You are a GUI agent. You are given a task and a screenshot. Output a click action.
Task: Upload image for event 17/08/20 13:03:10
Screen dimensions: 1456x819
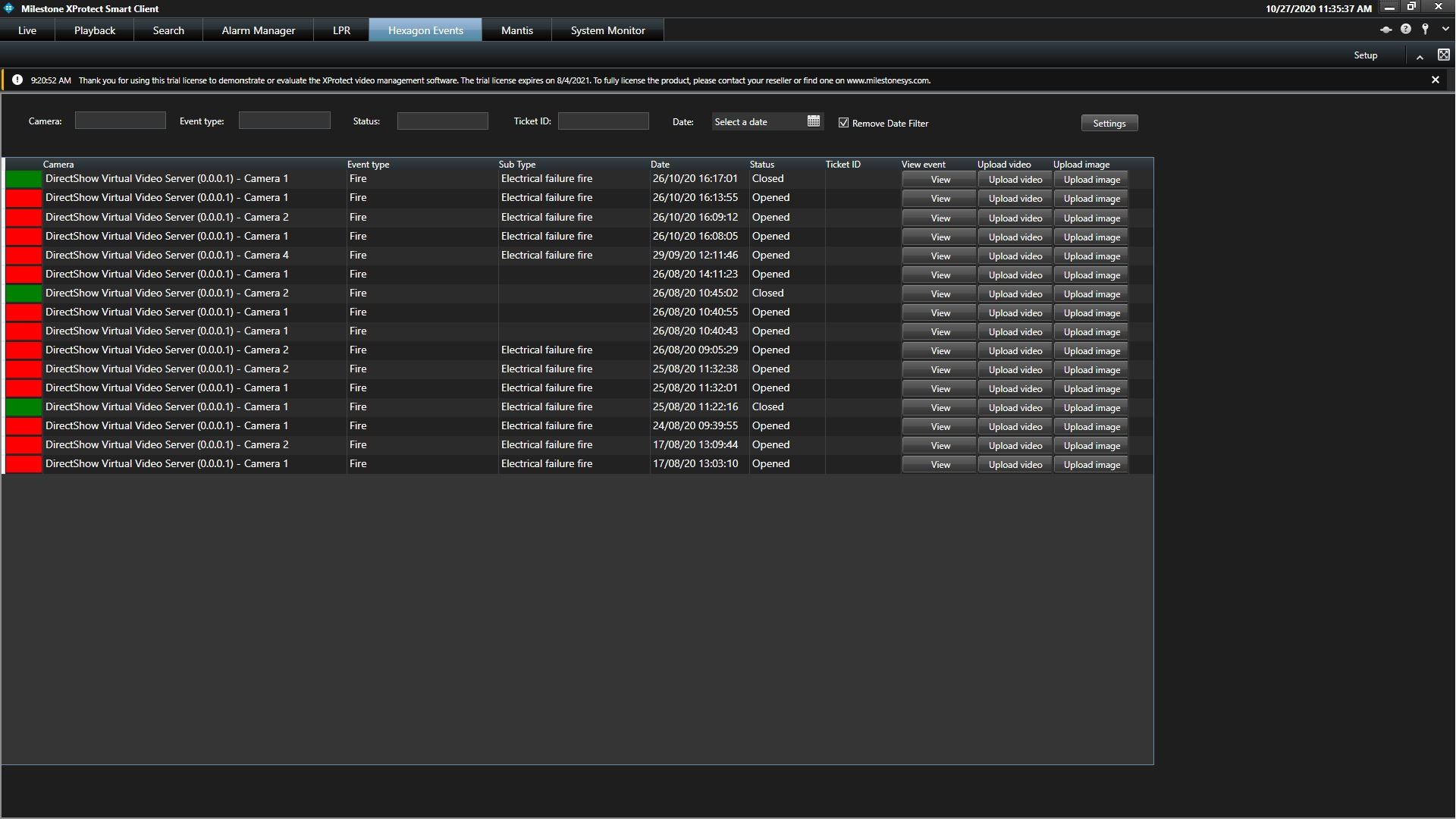tap(1091, 464)
